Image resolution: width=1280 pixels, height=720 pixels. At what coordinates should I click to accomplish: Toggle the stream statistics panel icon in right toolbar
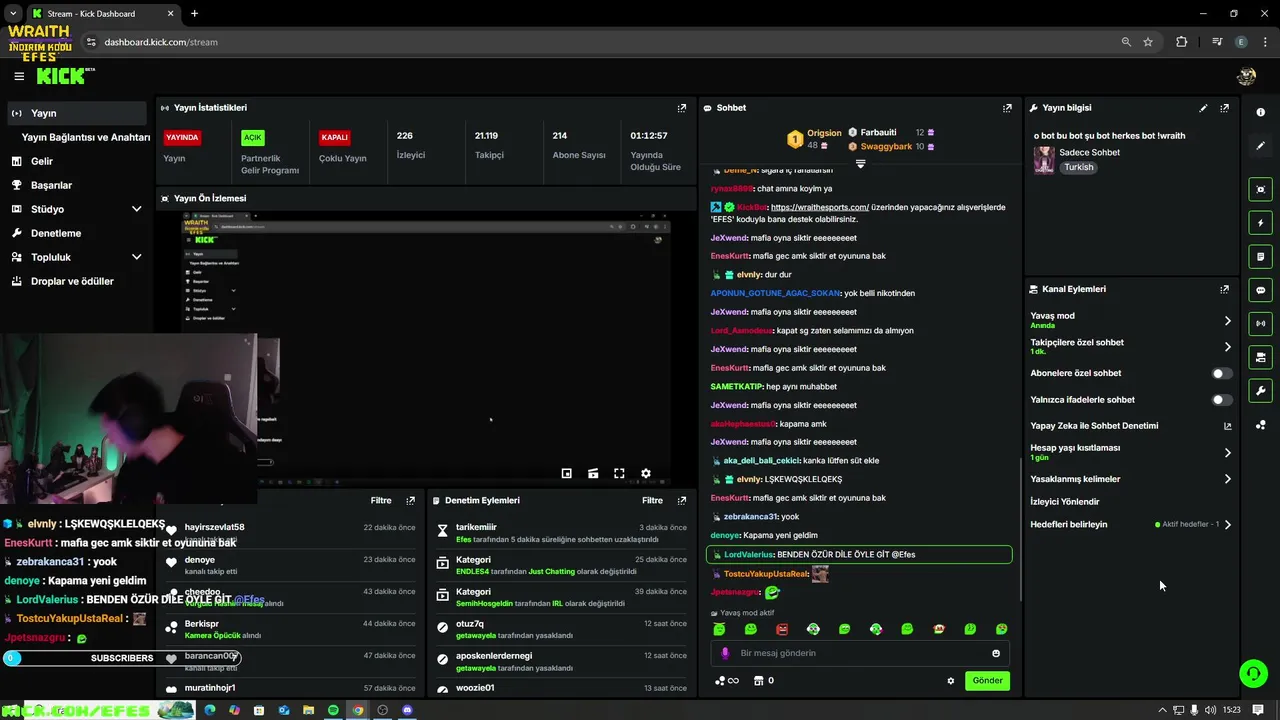pyautogui.click(x=1261, y=357)
